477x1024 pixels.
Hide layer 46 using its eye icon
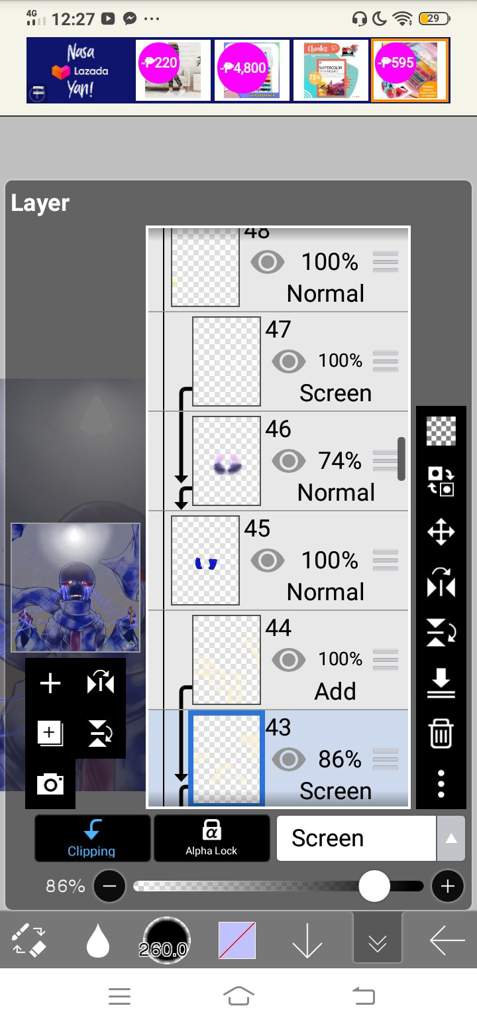pos(288,461)
